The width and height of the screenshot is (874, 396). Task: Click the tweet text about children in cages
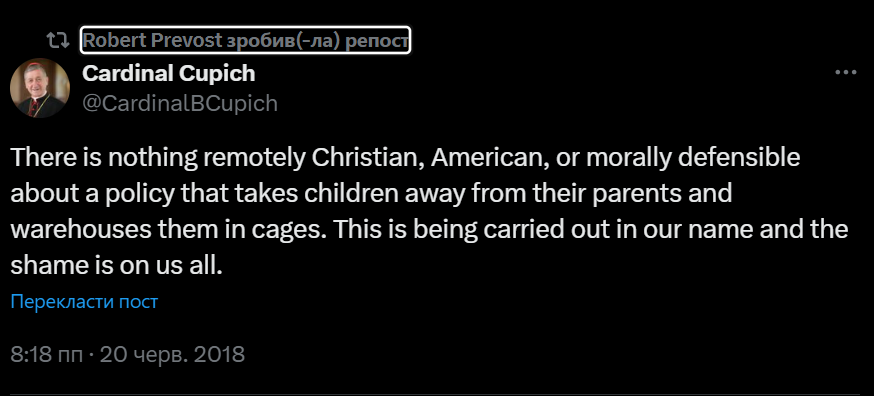coord(429,211)
